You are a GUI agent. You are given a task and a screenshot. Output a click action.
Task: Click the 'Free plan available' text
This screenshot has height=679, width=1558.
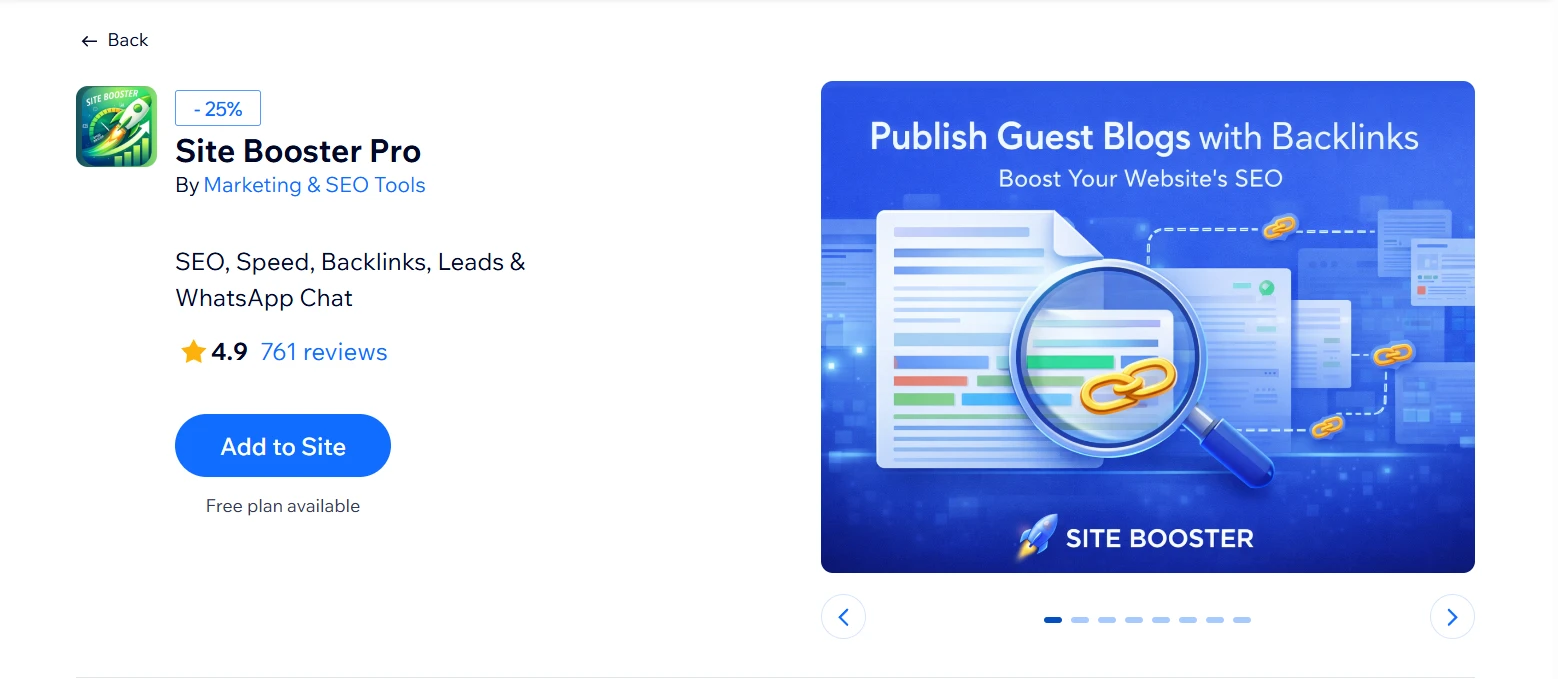click(283, 506)
